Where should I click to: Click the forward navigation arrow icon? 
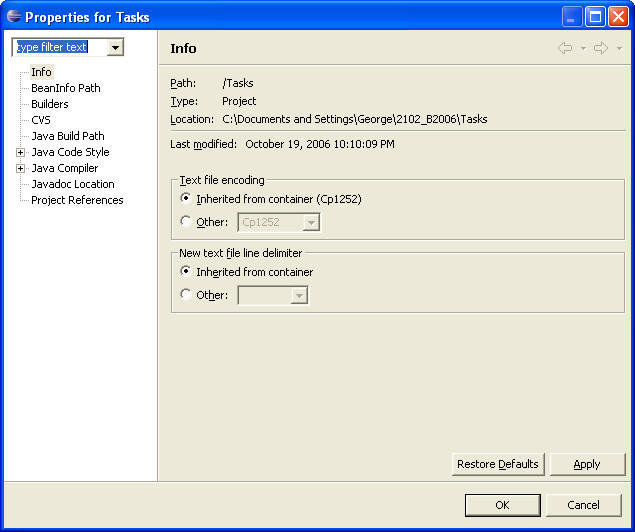tap(601, 48)
